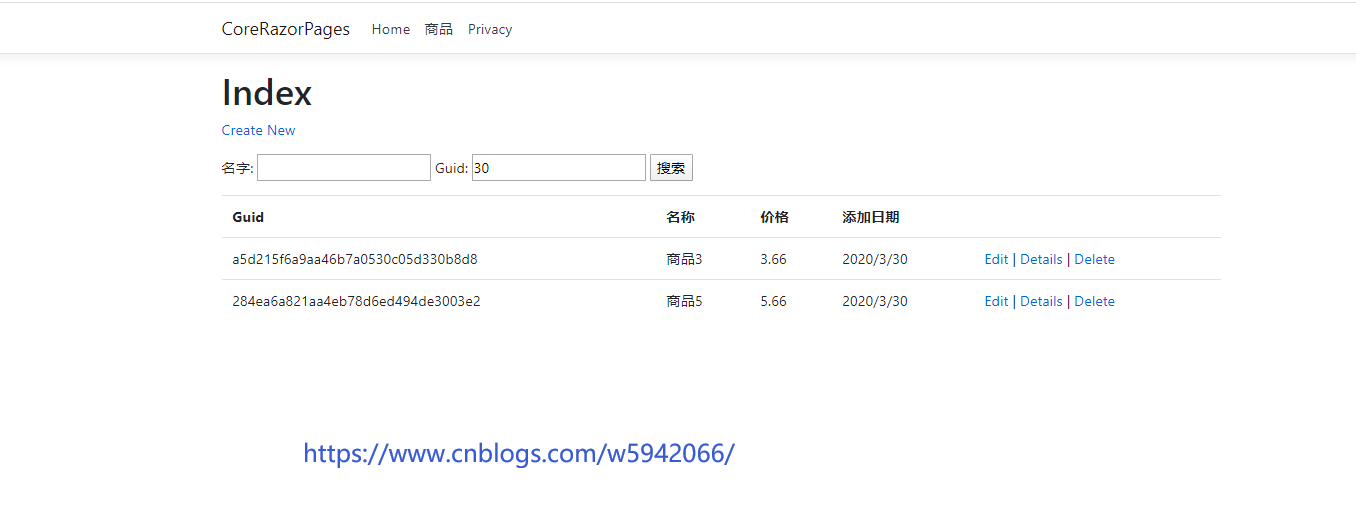Click the cnblogs.com URL text
This screenshot has height=528, width=1356.
pos(518,453)
